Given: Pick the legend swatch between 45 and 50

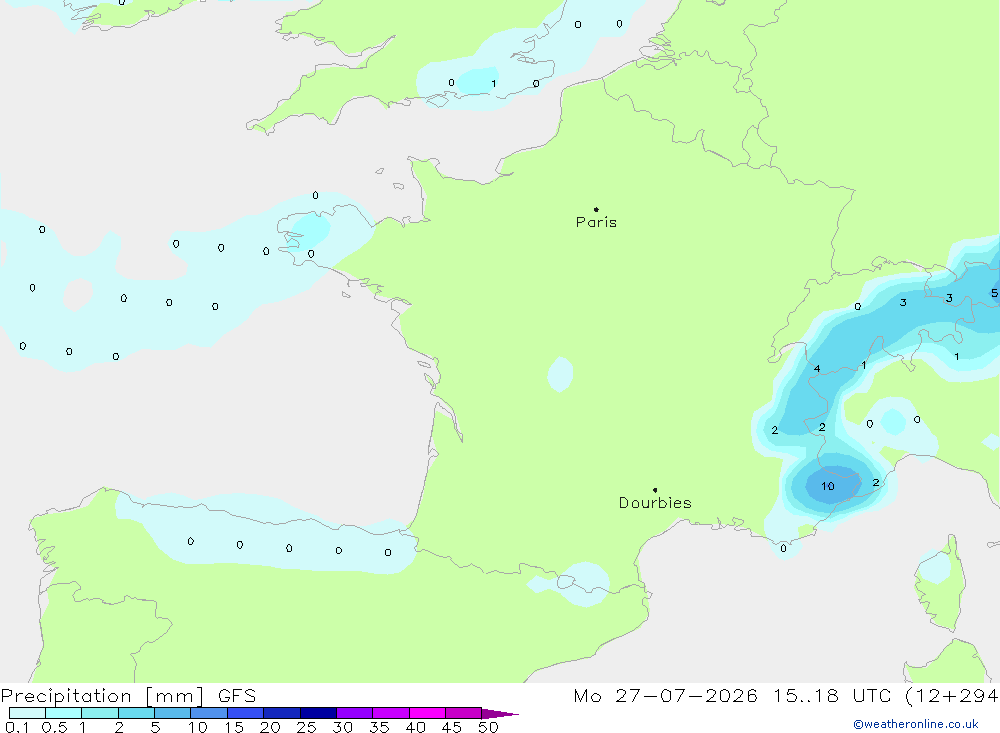Looking at the screenshot, I should [x=464, y=713].
